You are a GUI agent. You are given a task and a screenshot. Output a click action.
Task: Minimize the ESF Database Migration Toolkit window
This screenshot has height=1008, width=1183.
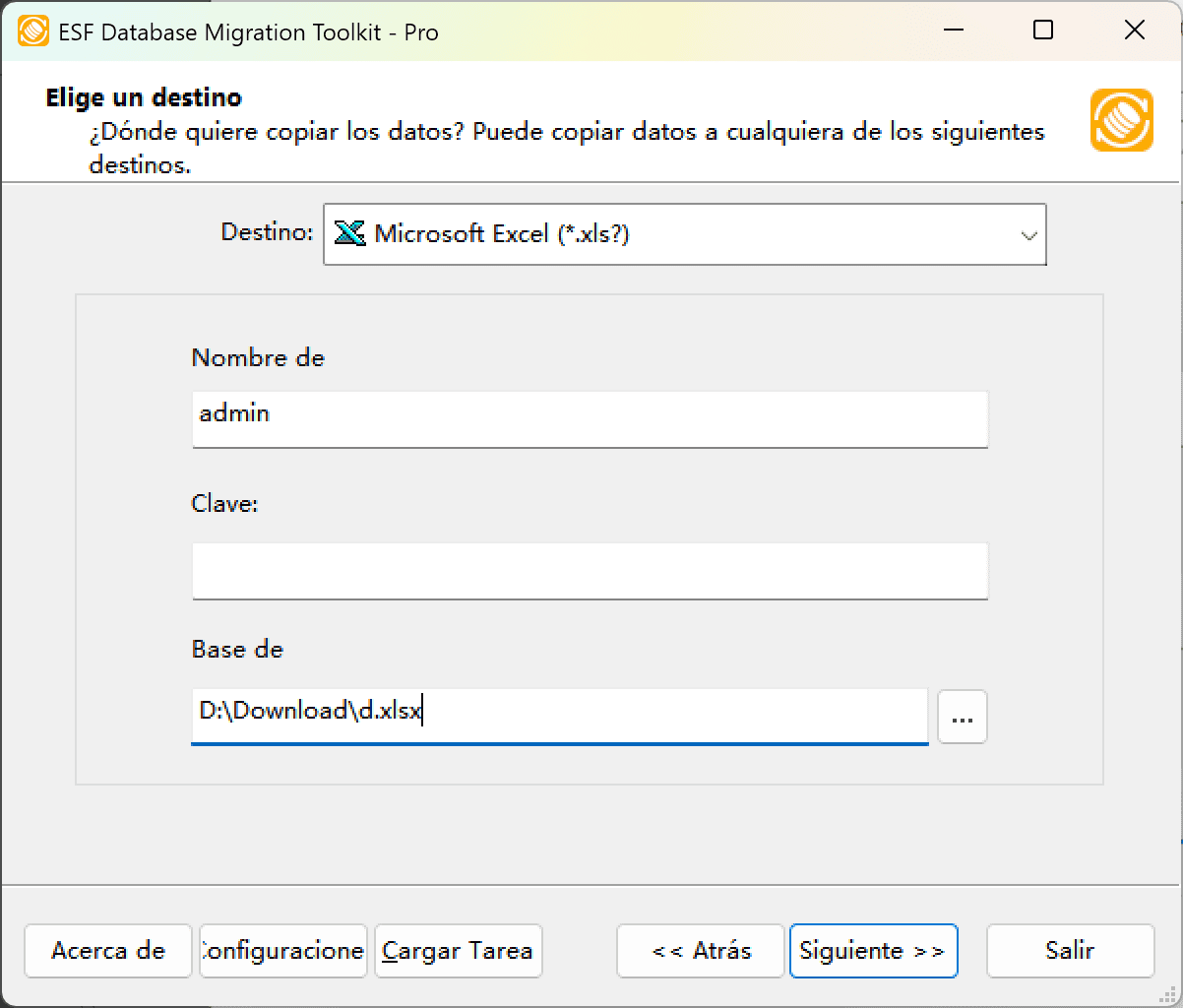(952, 31)
